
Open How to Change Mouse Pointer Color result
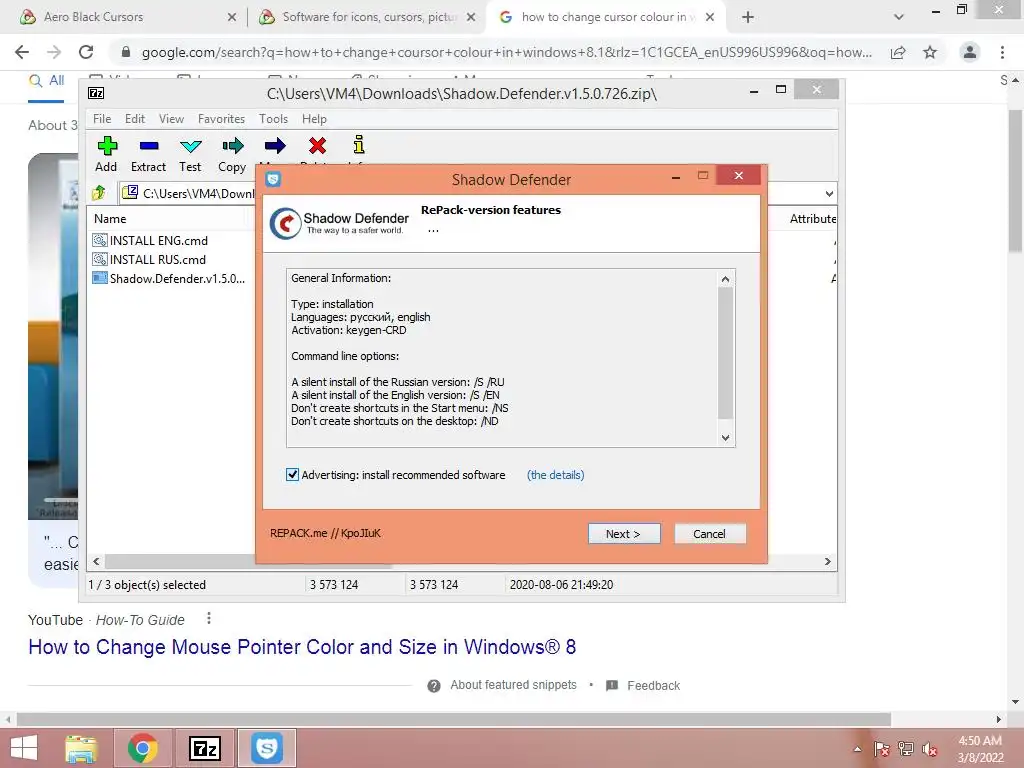tap(302, 647)
